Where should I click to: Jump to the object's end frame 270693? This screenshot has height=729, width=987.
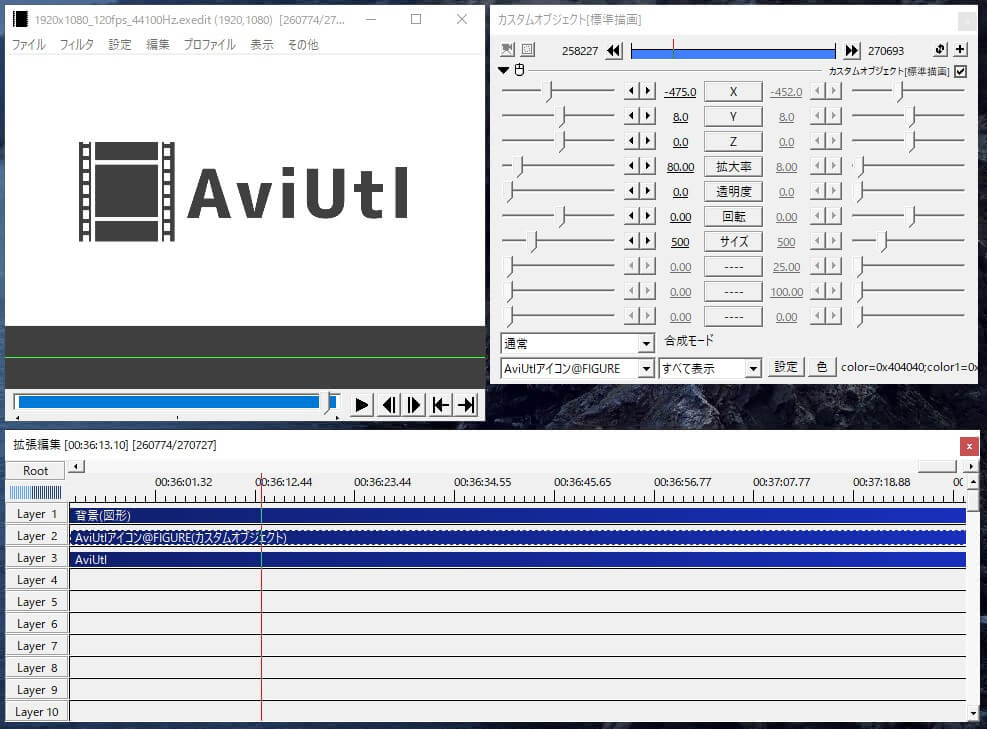pyautogui.click(x=852, y=50)
